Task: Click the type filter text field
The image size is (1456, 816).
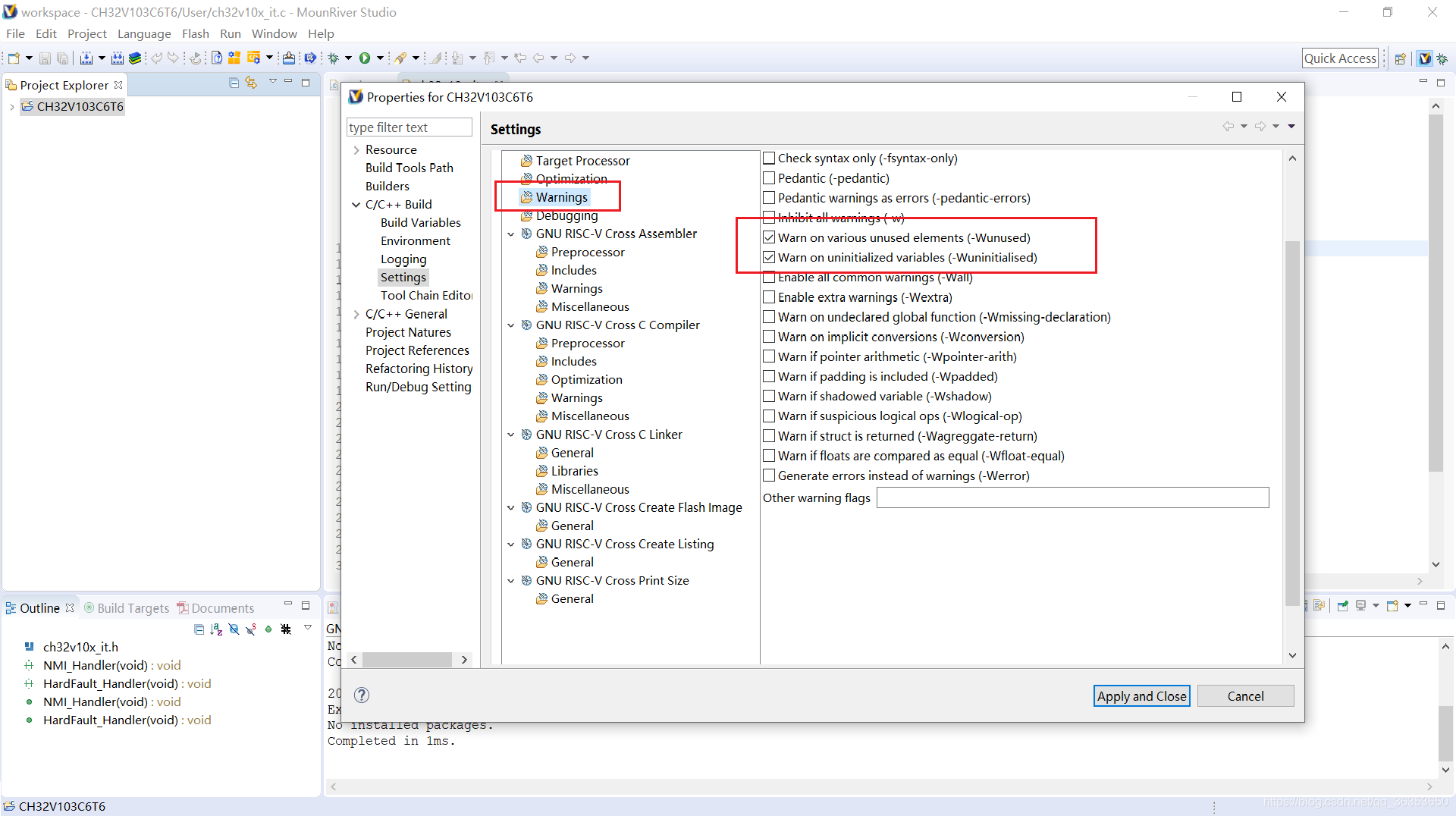Action: pyautogui.click(x=409, y=127)
